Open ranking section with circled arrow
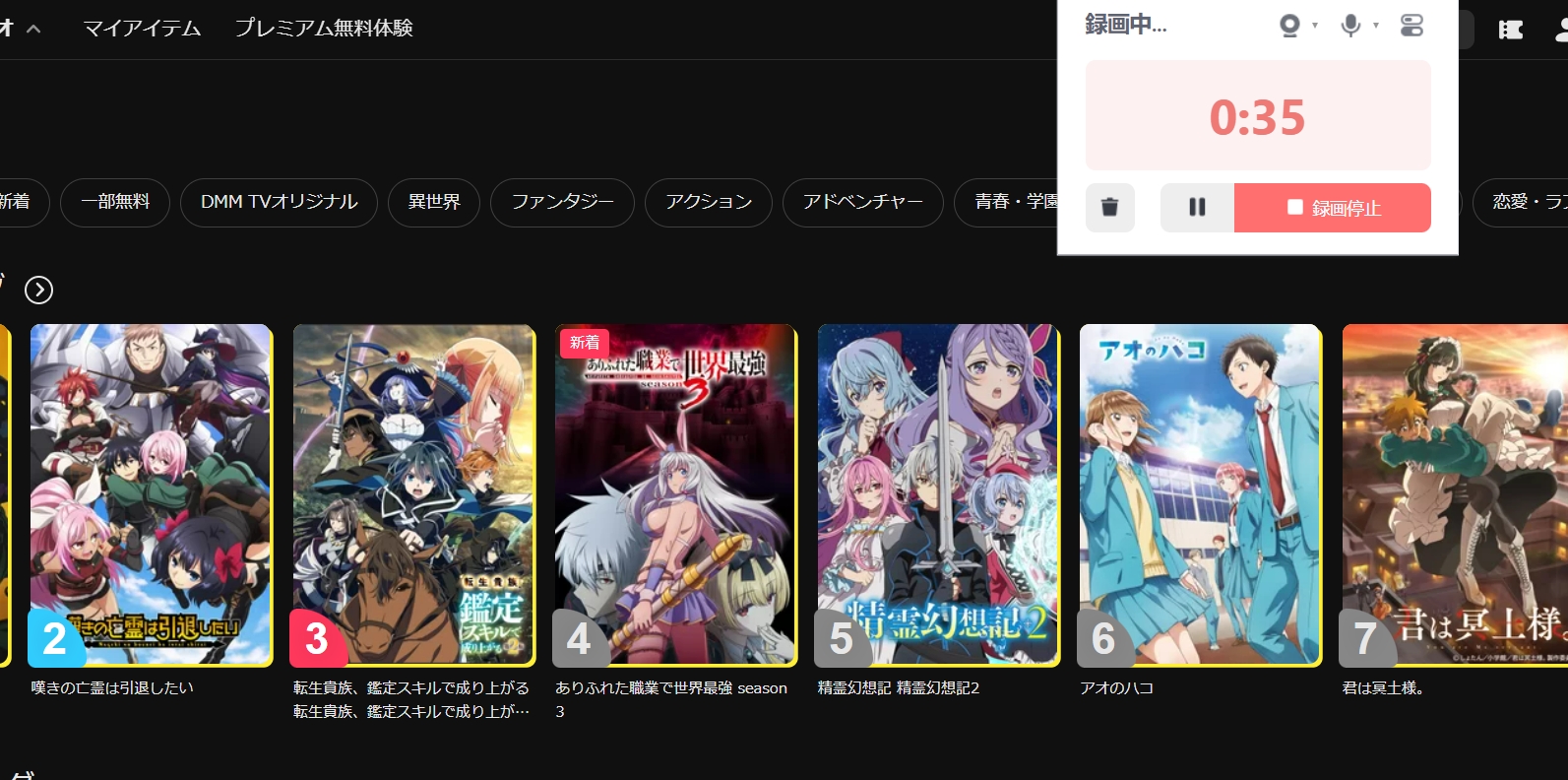The image size is (1568, 780). (38, 290)
